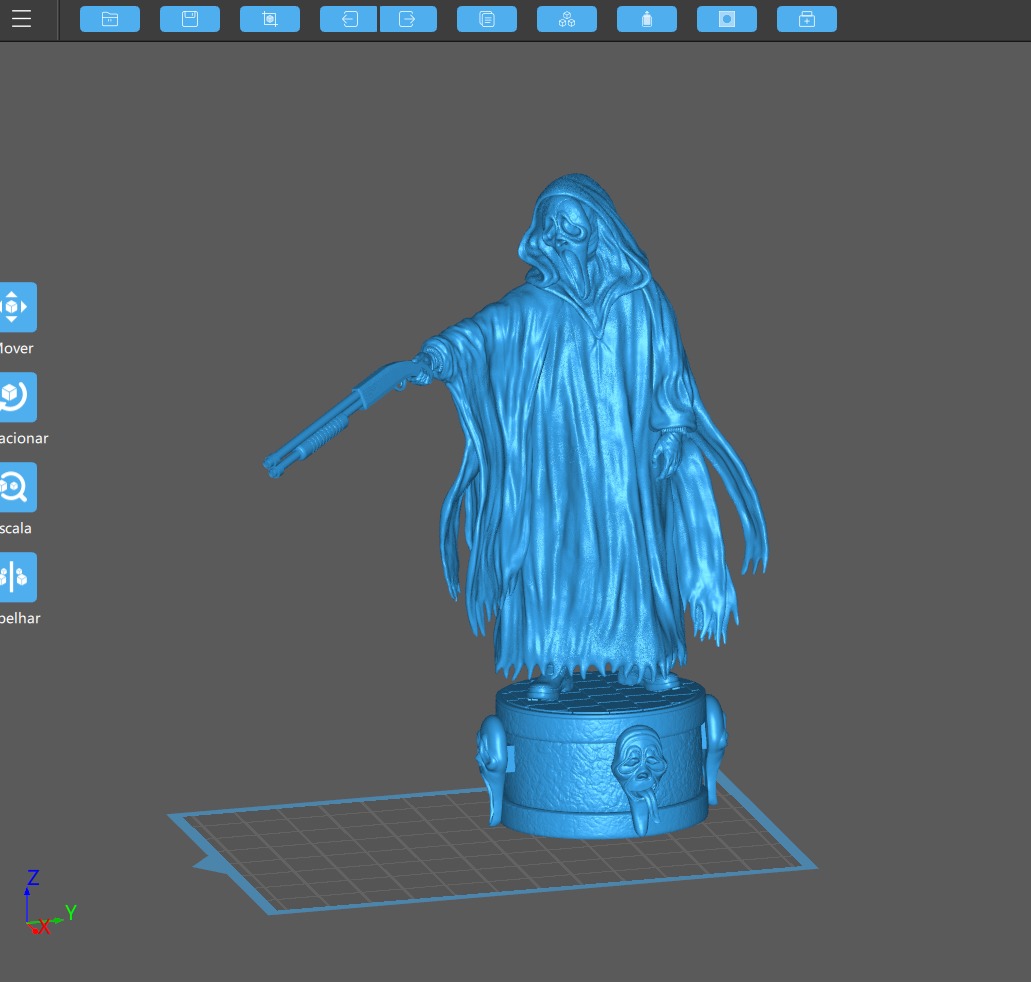Select the Move (Mover) tool icon
The height and width of the screenshot is (982, 1031).
17,307
